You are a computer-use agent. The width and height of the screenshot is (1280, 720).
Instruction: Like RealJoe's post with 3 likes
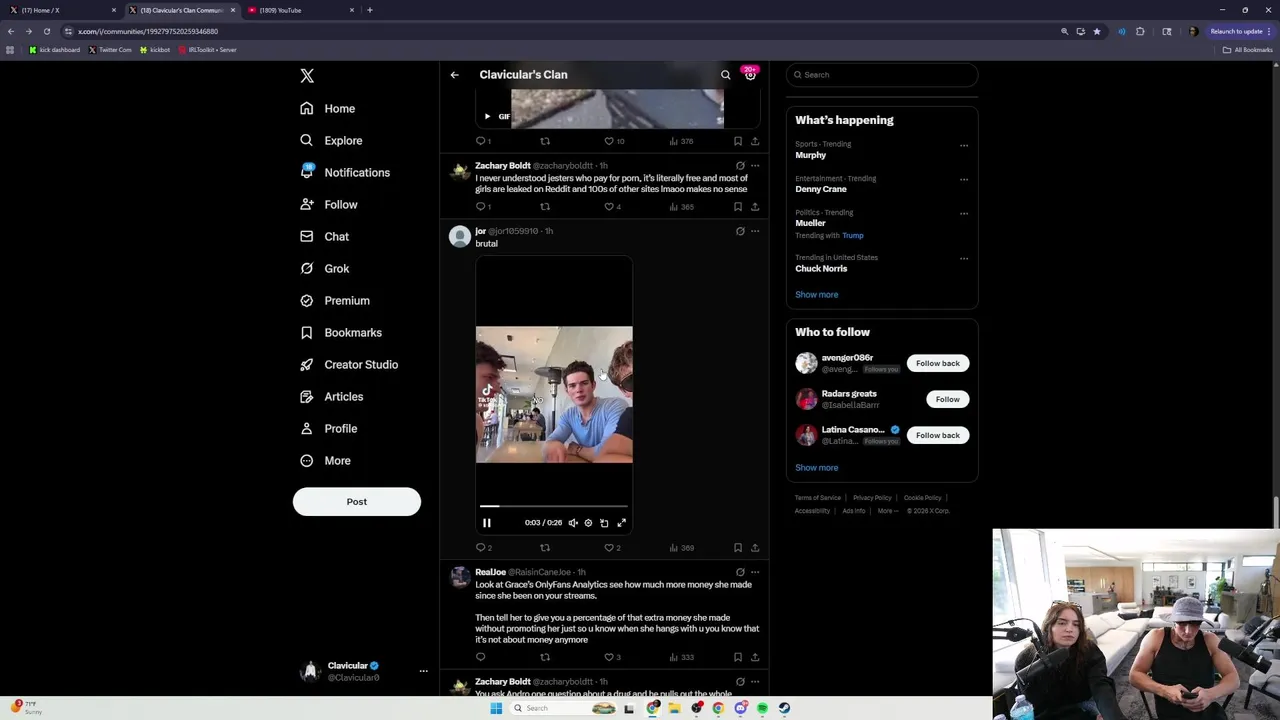click(x=612, y=657)
